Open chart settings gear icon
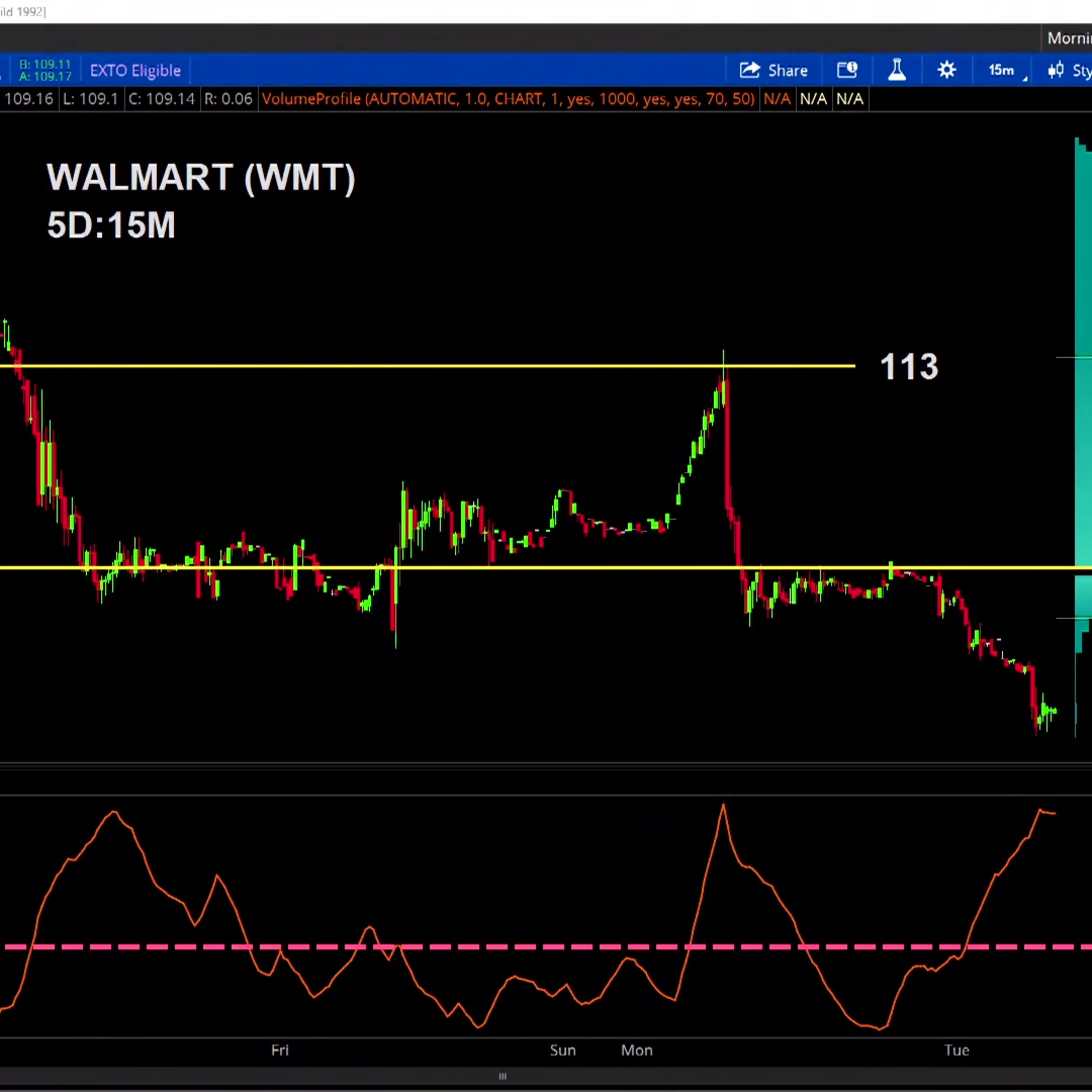 [x=947, y=70]
